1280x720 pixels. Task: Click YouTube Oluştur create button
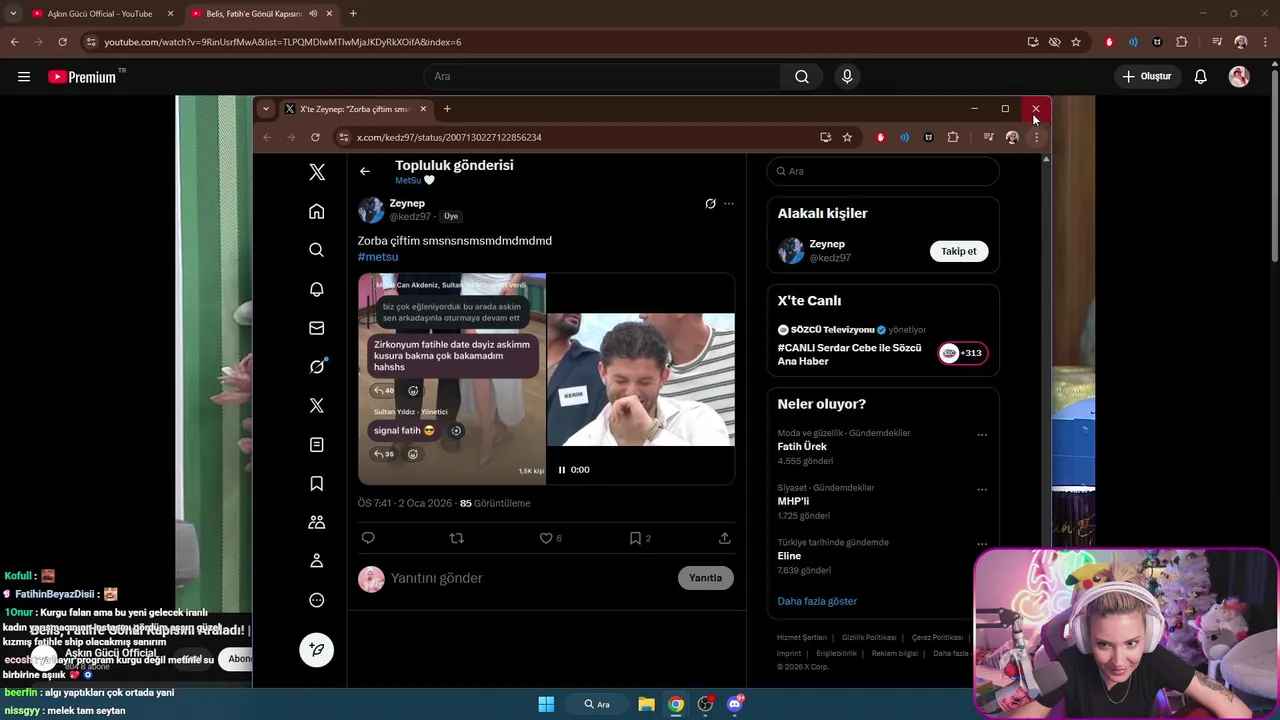point(1146,76)
